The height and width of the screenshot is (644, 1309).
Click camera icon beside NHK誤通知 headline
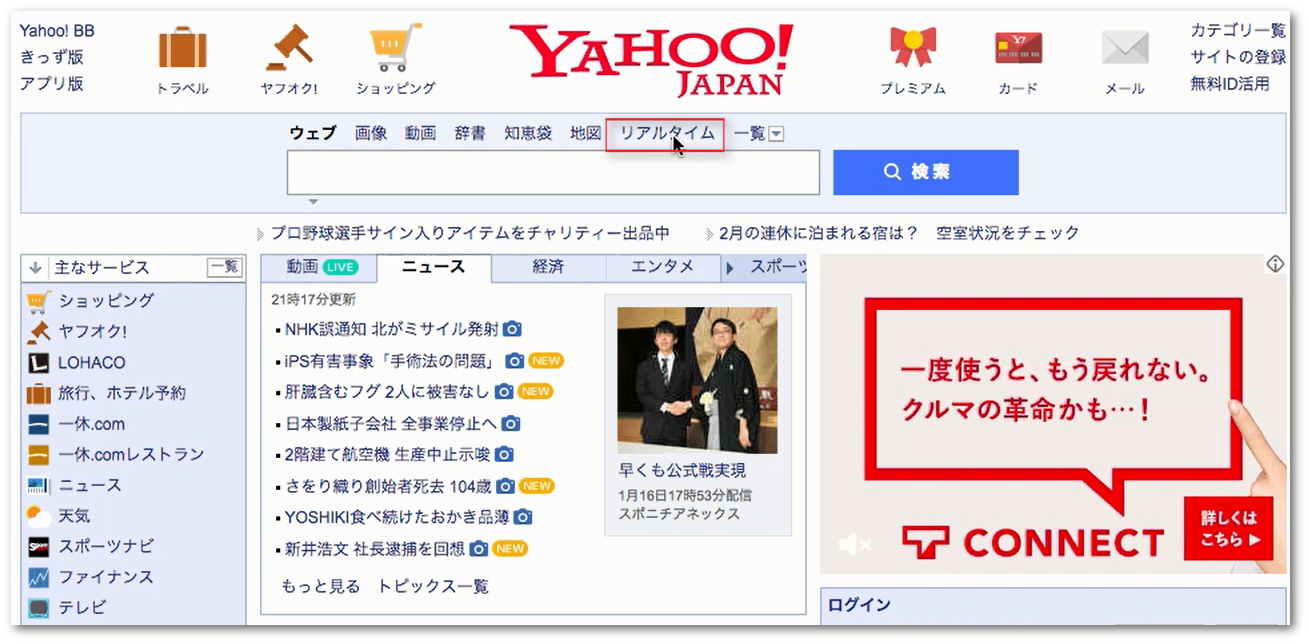pos(512,329)
